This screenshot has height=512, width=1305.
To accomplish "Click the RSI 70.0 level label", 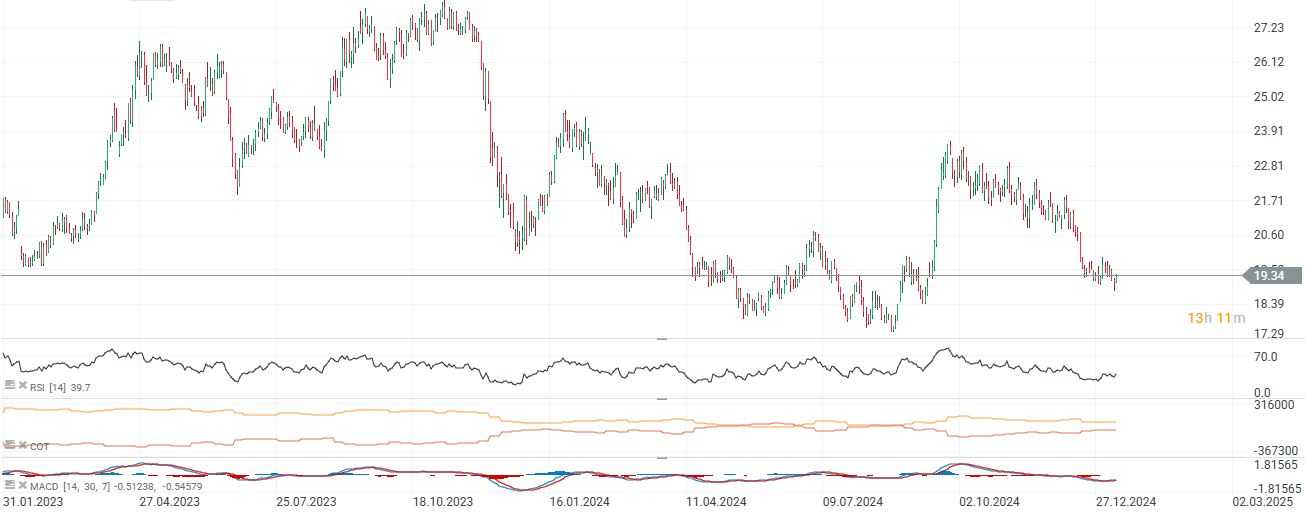I will pos(1266,356).
